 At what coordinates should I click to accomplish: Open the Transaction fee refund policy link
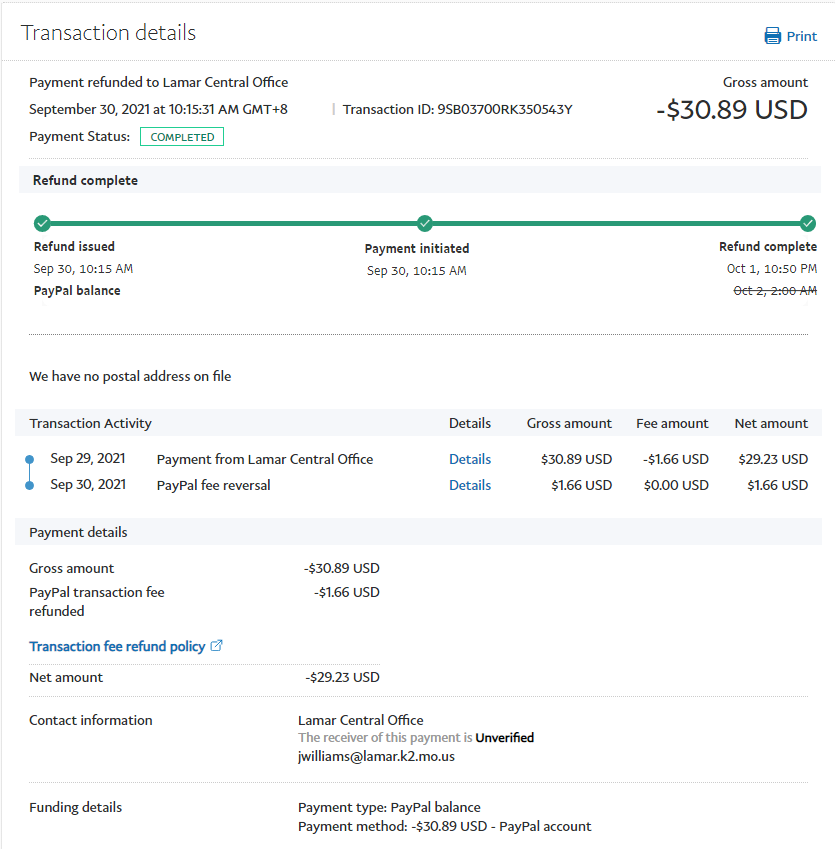[117, 647]
